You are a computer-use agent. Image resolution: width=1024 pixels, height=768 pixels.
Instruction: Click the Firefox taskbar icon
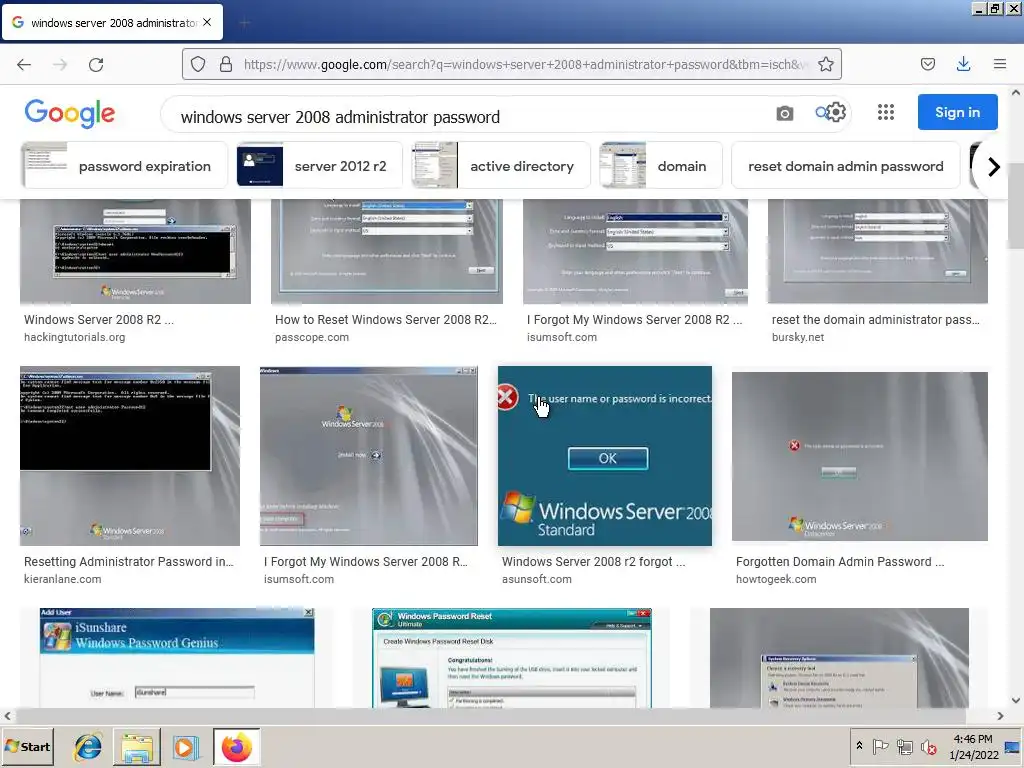coord(236,746)
